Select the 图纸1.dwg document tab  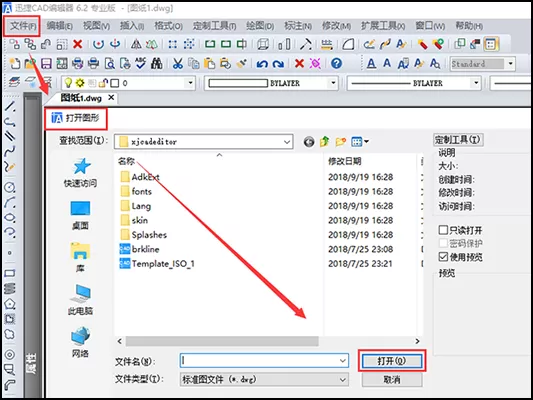pos(81,98)
